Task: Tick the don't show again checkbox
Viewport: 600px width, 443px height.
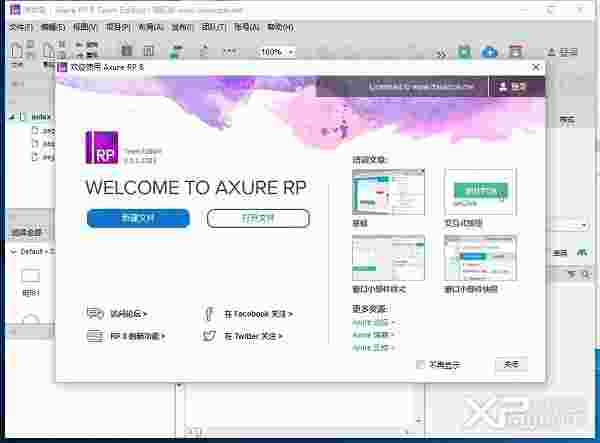Action: (420, 365)
